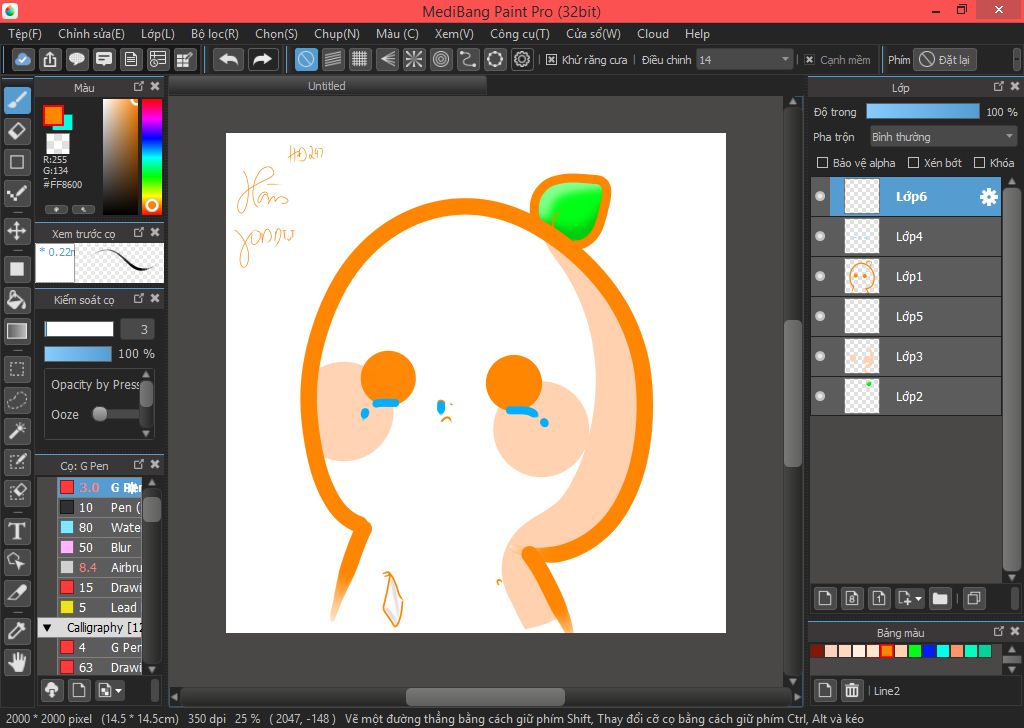Screen dimensions: 1024x728
Task: Select the Magic Wand tool
Action: 17,431
